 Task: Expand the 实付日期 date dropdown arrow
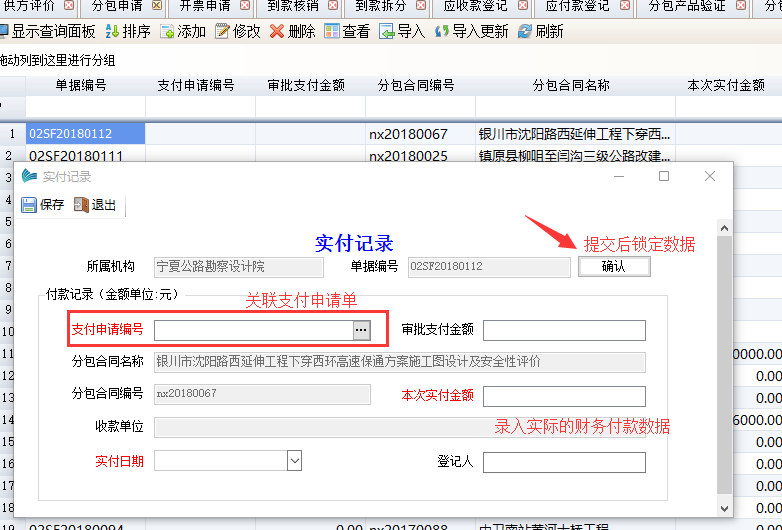click(294, 461)
